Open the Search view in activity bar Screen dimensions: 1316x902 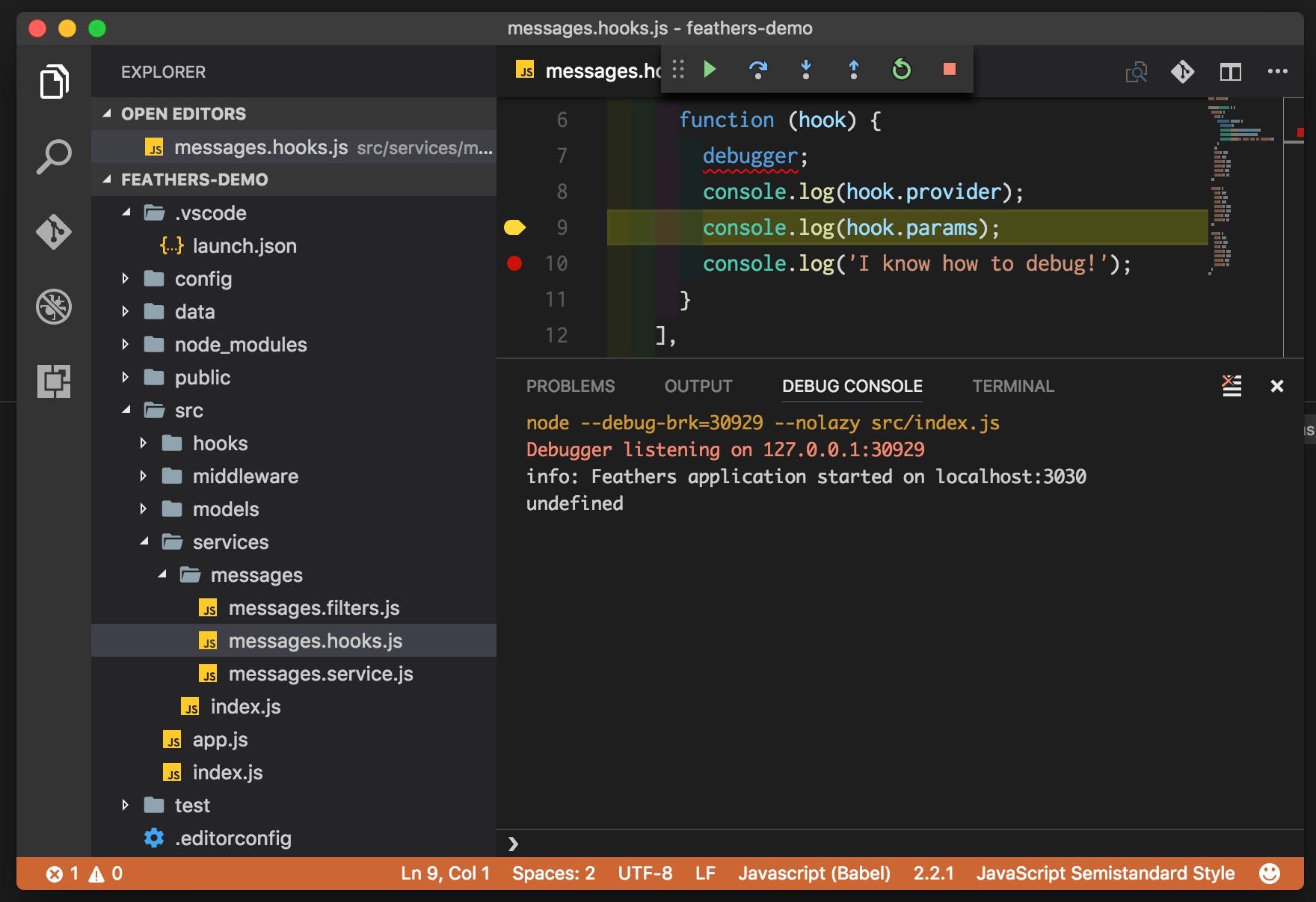pyautogui.click(x=53, y=156)
